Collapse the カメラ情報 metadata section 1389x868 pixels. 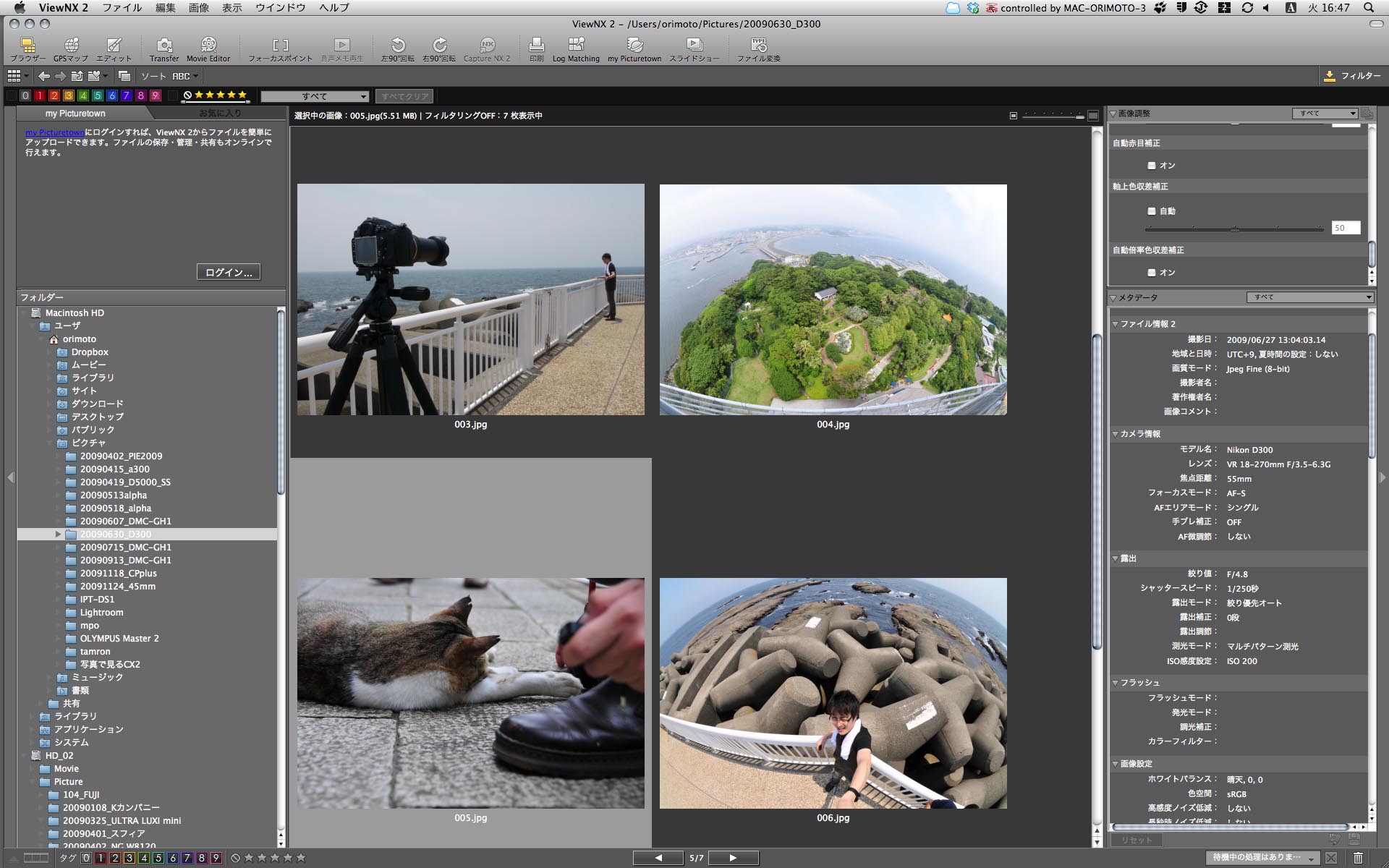pyautogui.click(x=1116, y=434)
